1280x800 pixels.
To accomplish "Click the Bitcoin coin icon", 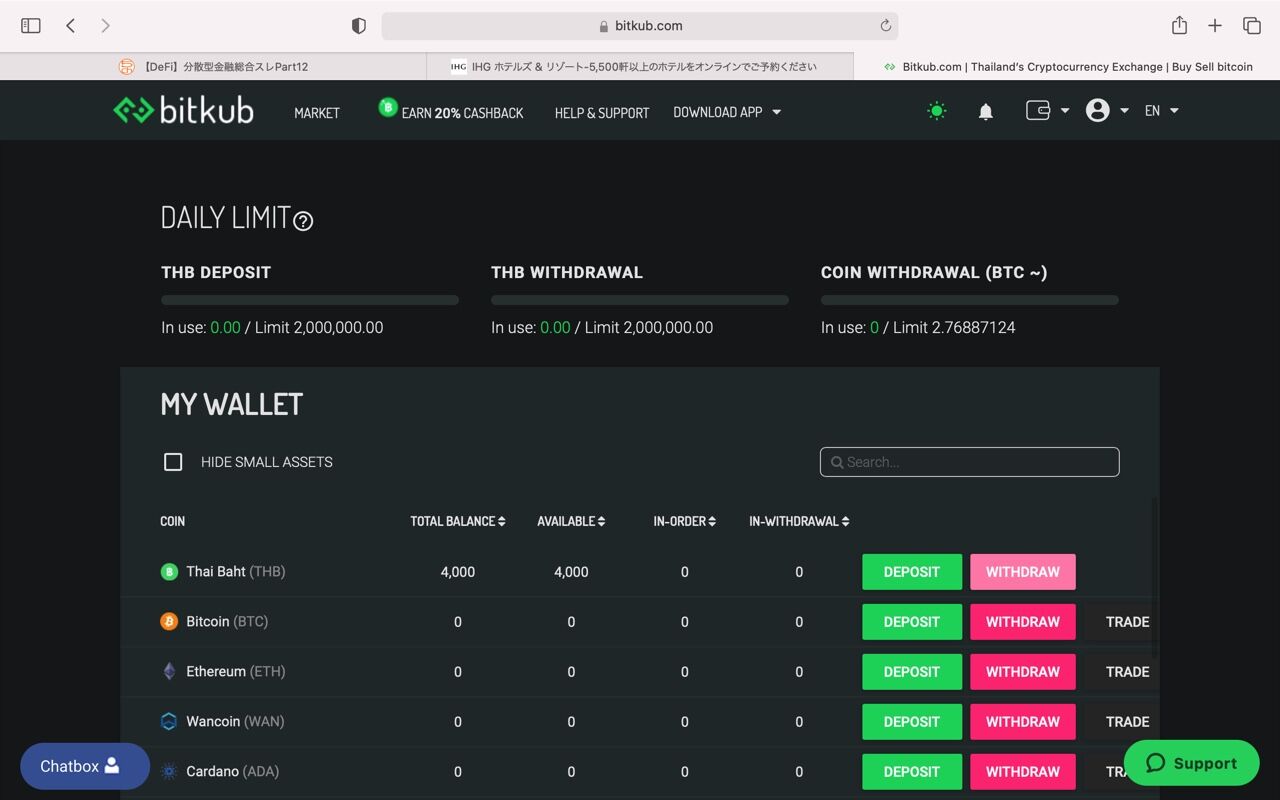I will coord(168,621).
